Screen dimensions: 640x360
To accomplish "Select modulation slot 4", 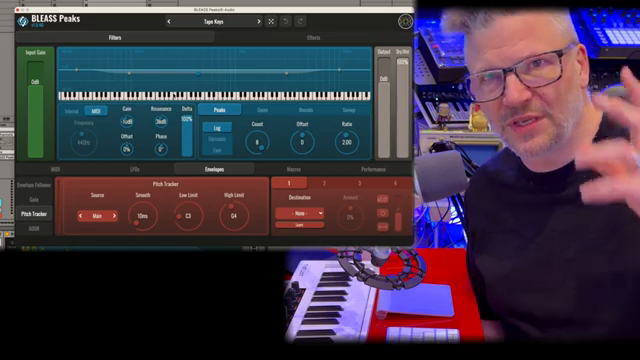I will [x=395, y=184].
